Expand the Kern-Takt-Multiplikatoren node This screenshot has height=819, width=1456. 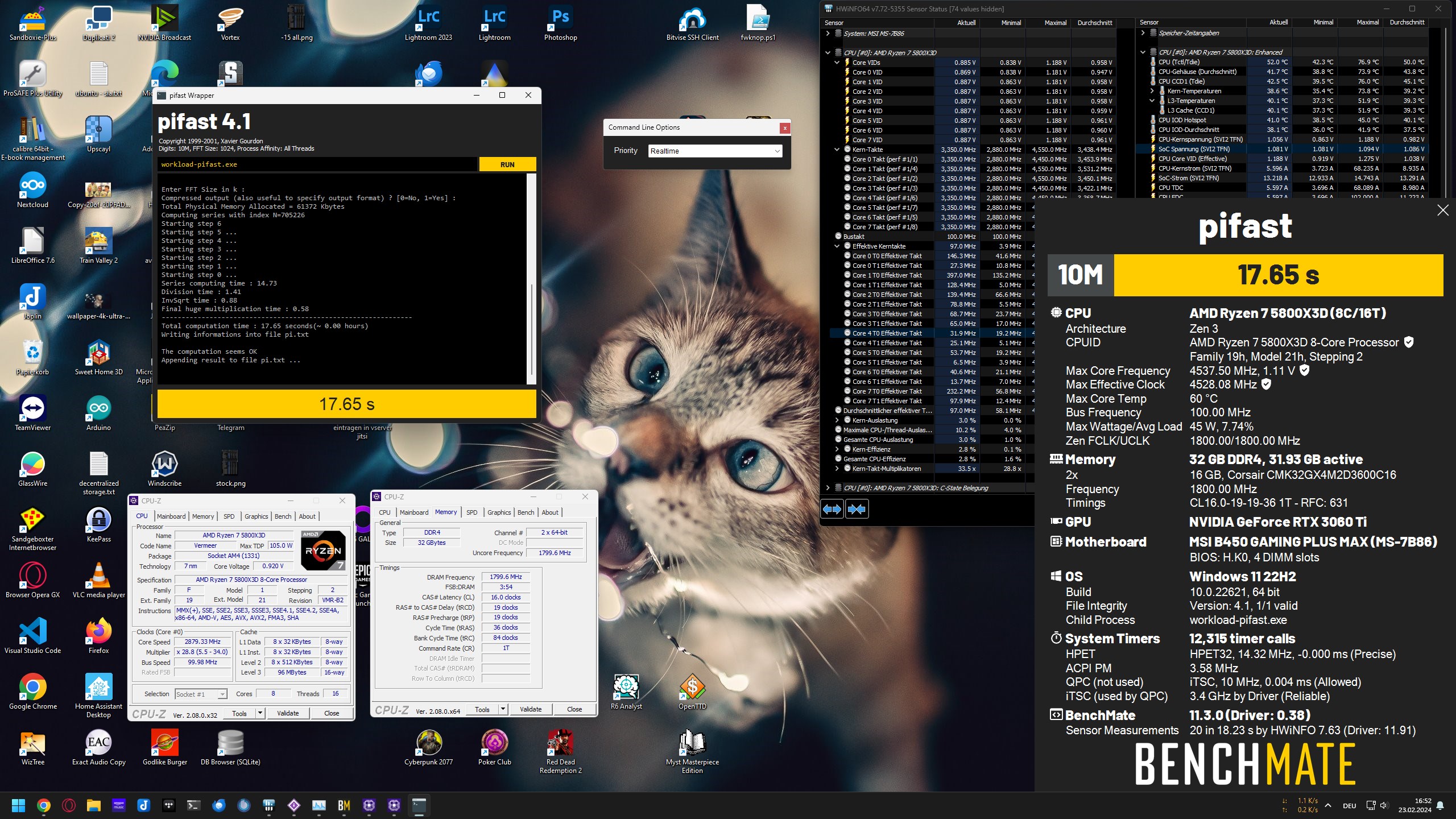[x=837, y=469]
